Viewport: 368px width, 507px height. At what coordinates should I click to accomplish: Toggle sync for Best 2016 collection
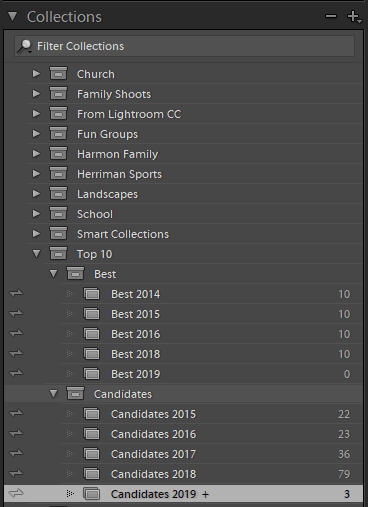(16, 333)
